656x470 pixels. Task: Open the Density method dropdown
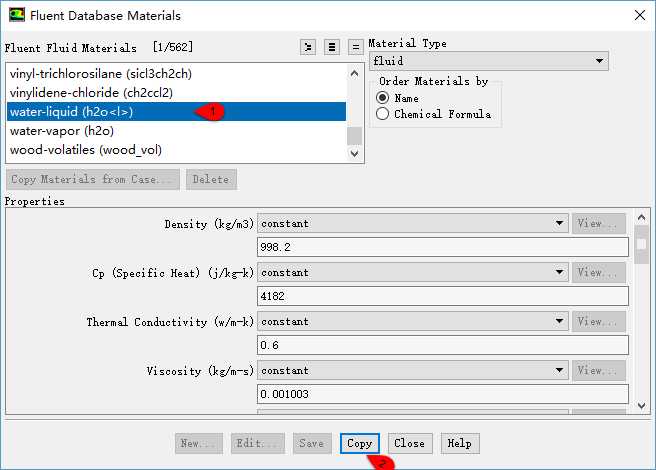413,223
